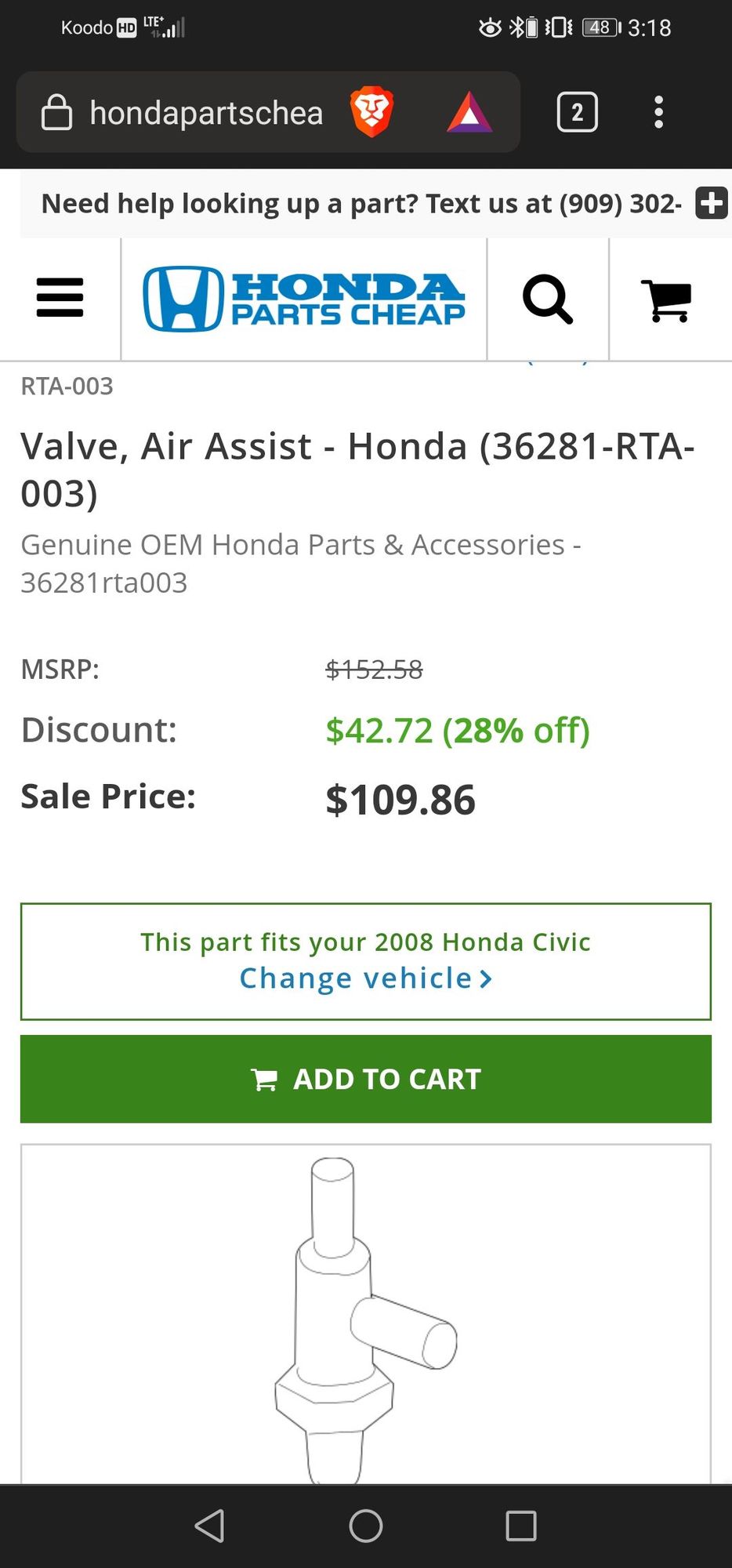Tap the Brave Shields lion icon

(371, 112)
